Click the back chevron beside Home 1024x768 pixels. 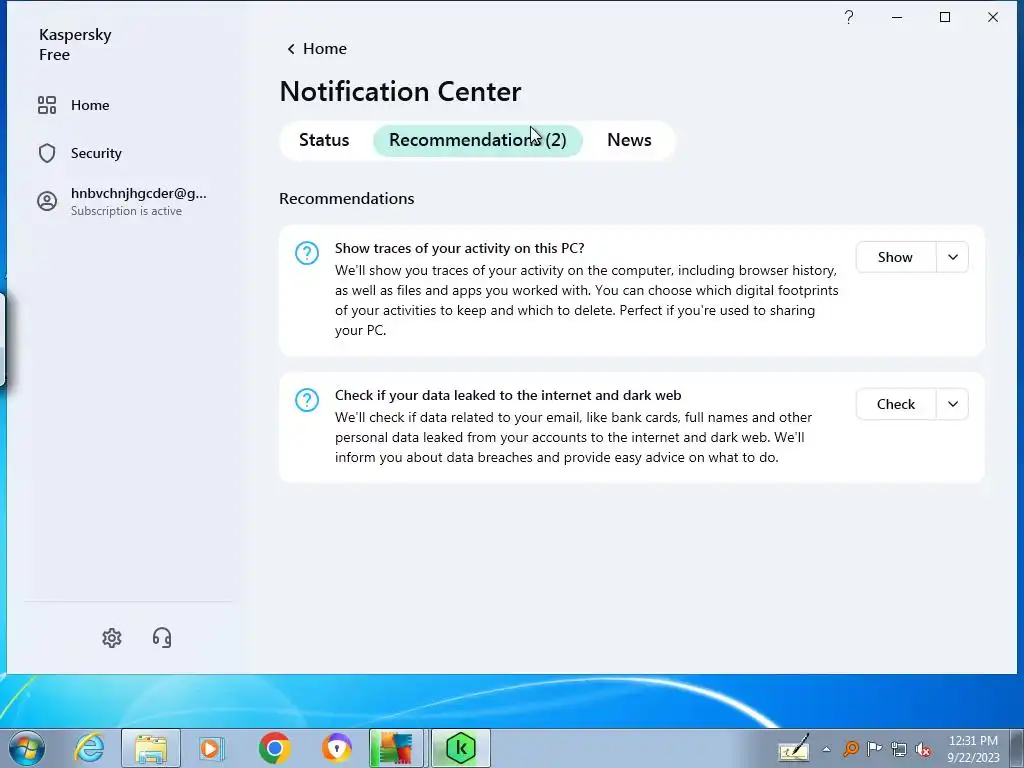[x=291, y=49]
